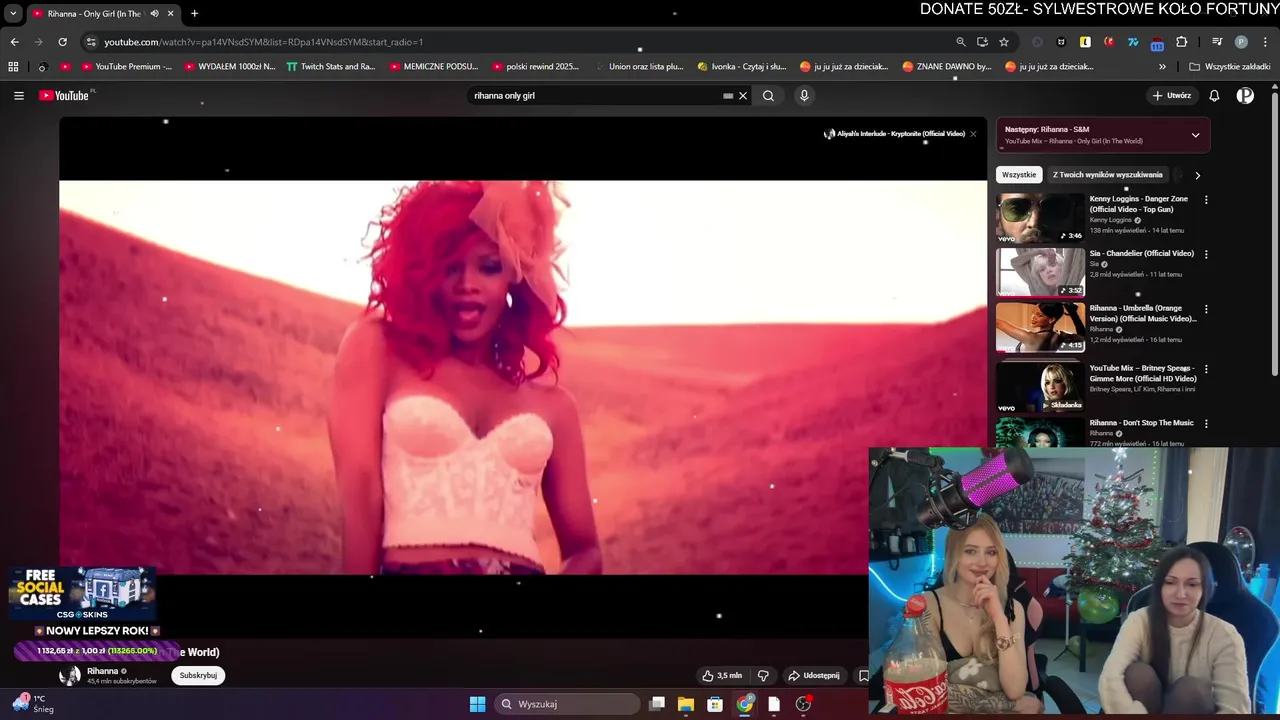1280x720 pixels.
Task: Click the Udostępnij share button
Action: tap(814, 676)
